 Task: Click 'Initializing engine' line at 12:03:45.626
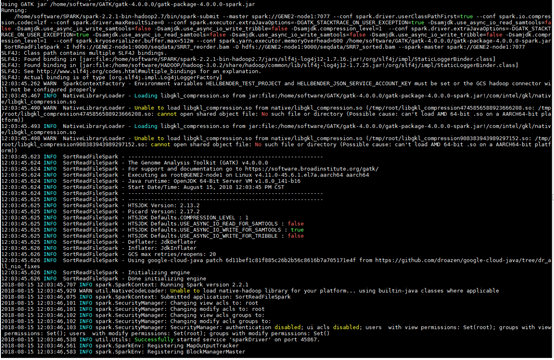[159, 272]
